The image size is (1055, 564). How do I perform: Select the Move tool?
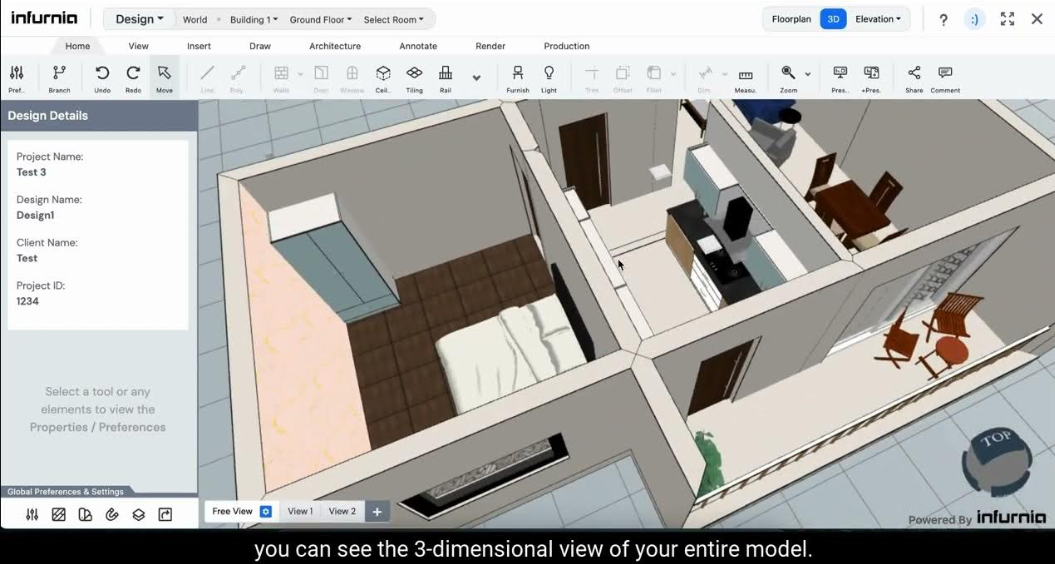(164, 78)
